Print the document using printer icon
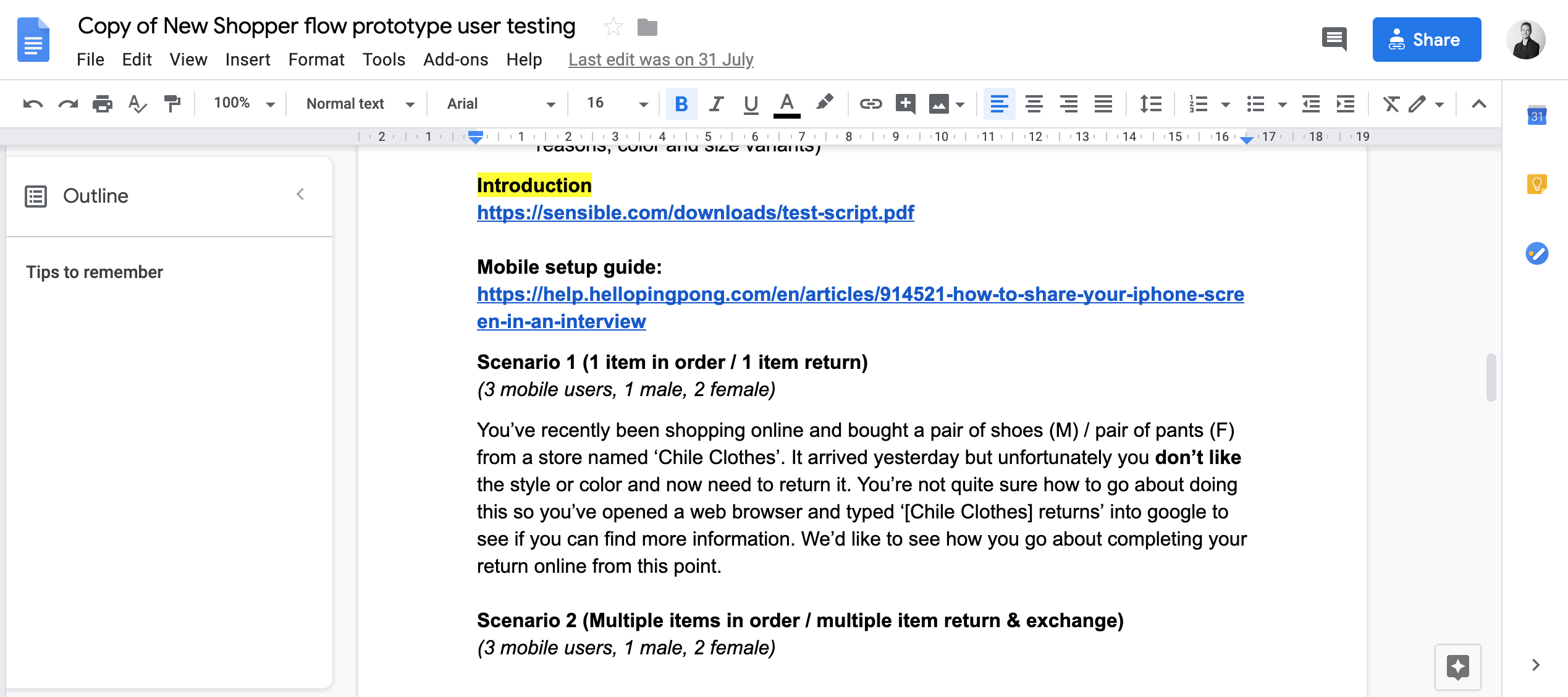Screen dimensions: 1568x697 tap(102, 104)
